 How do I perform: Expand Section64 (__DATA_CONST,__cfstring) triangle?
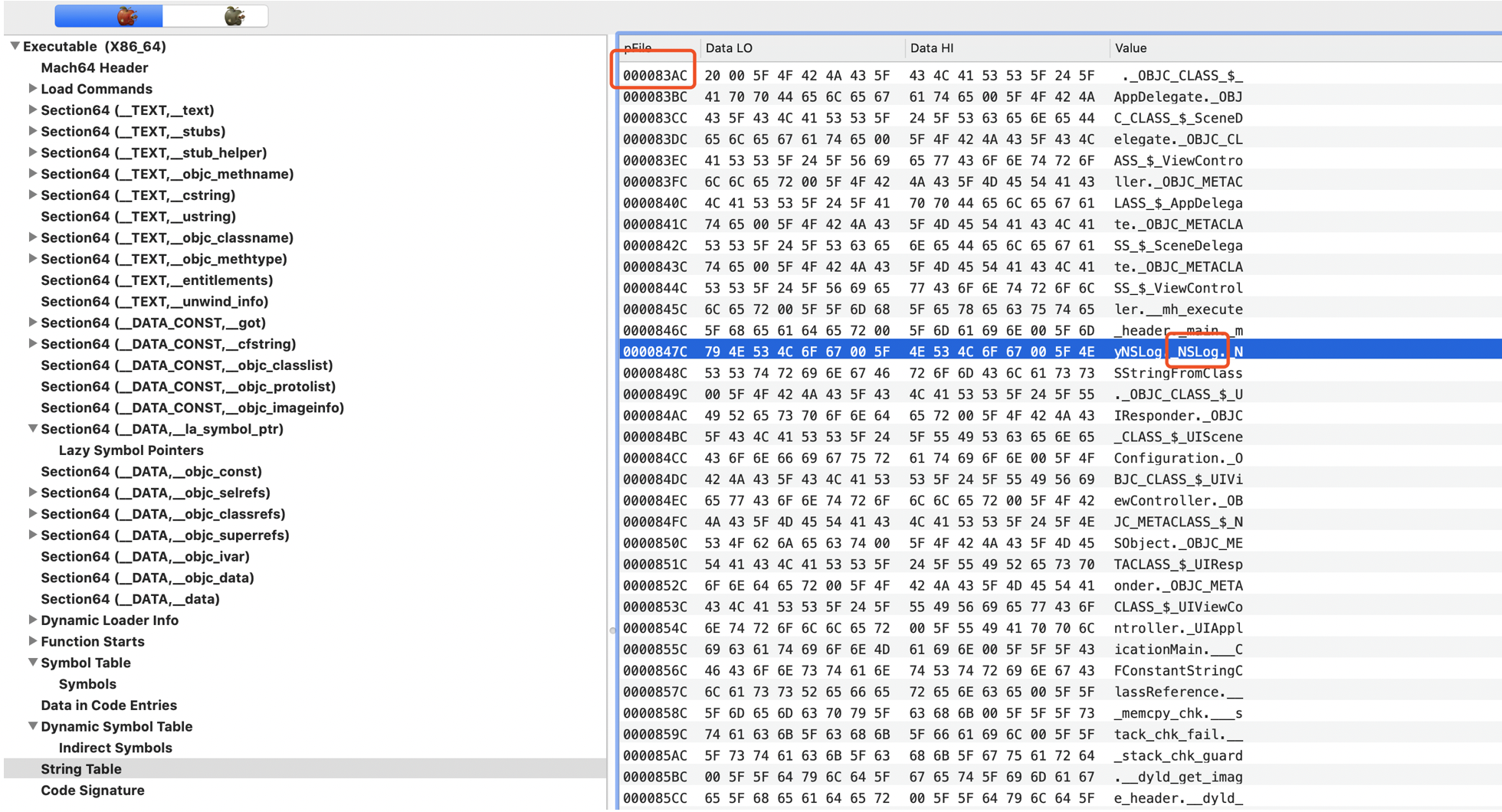click(32, 344)
